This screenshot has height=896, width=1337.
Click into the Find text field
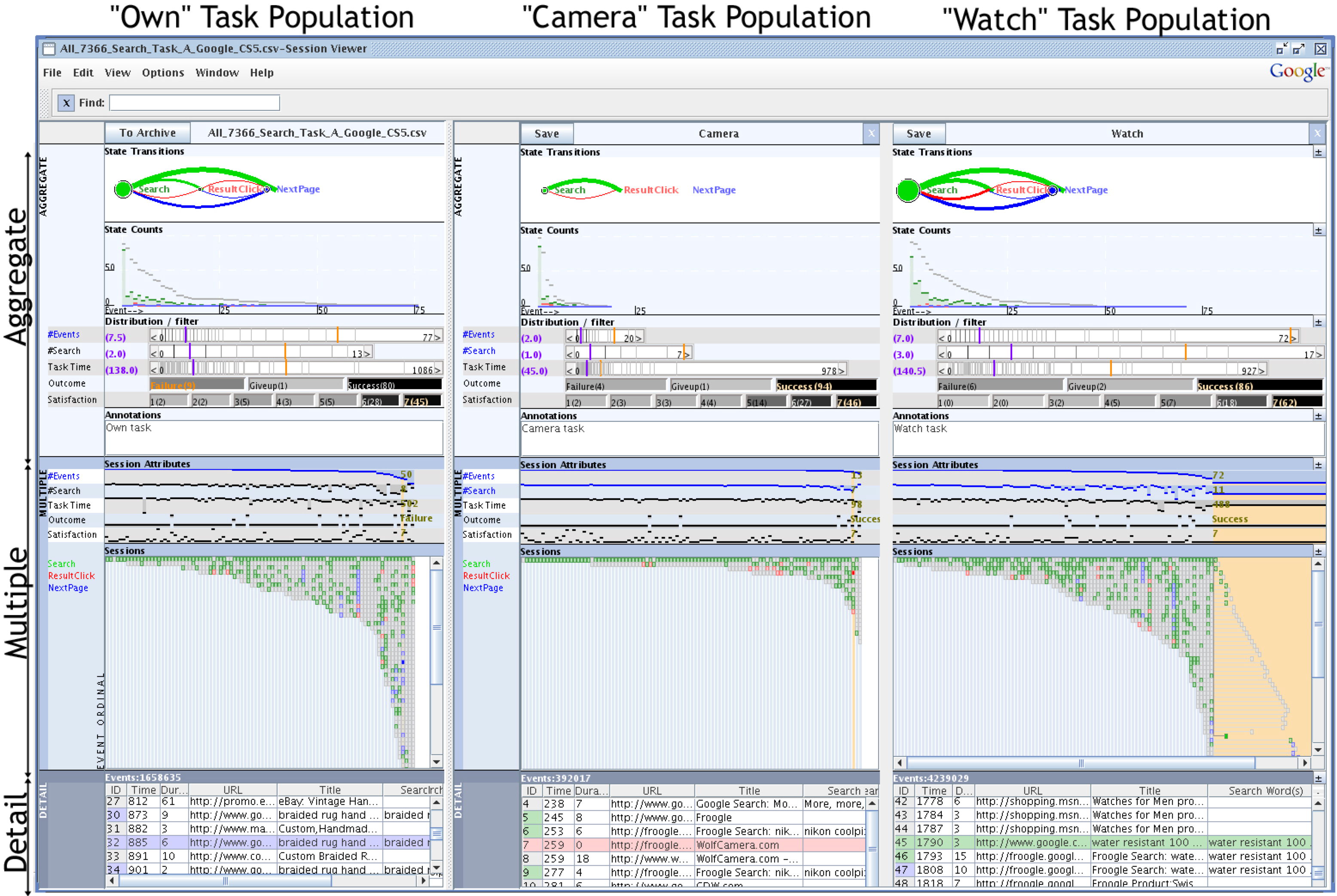194,103
